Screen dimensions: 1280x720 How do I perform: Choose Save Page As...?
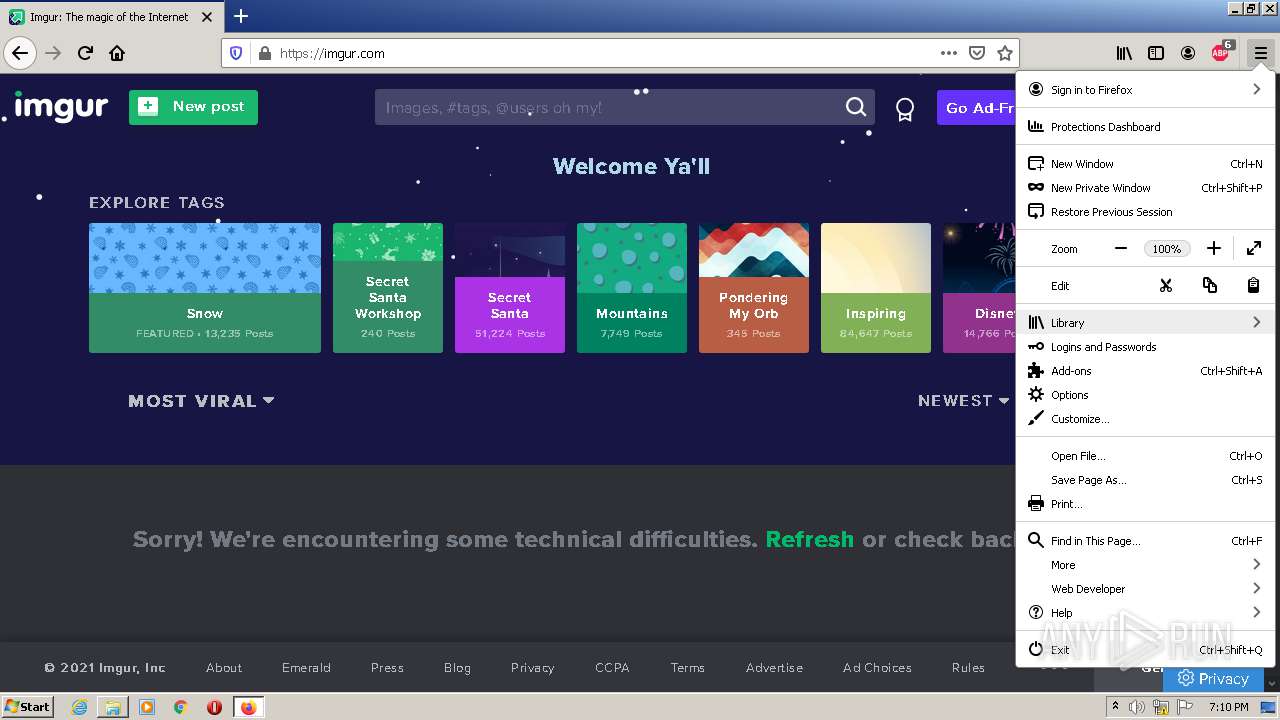click(x=1146, y=480)
